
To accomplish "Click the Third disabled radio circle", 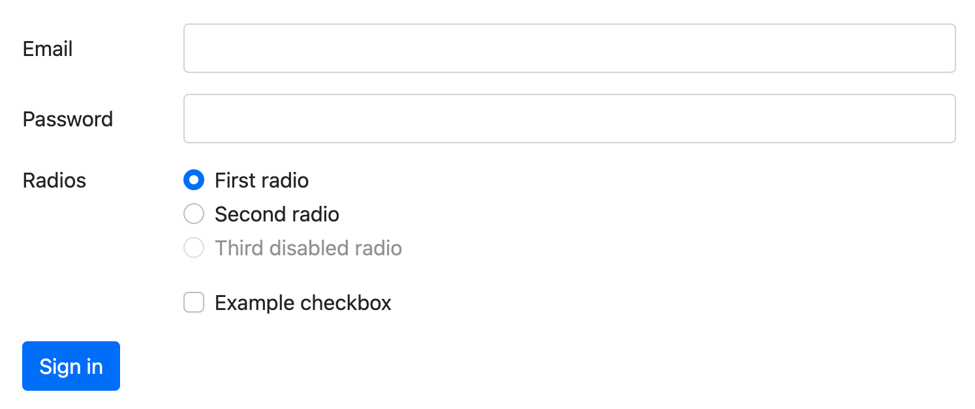I will click(194, 248).
